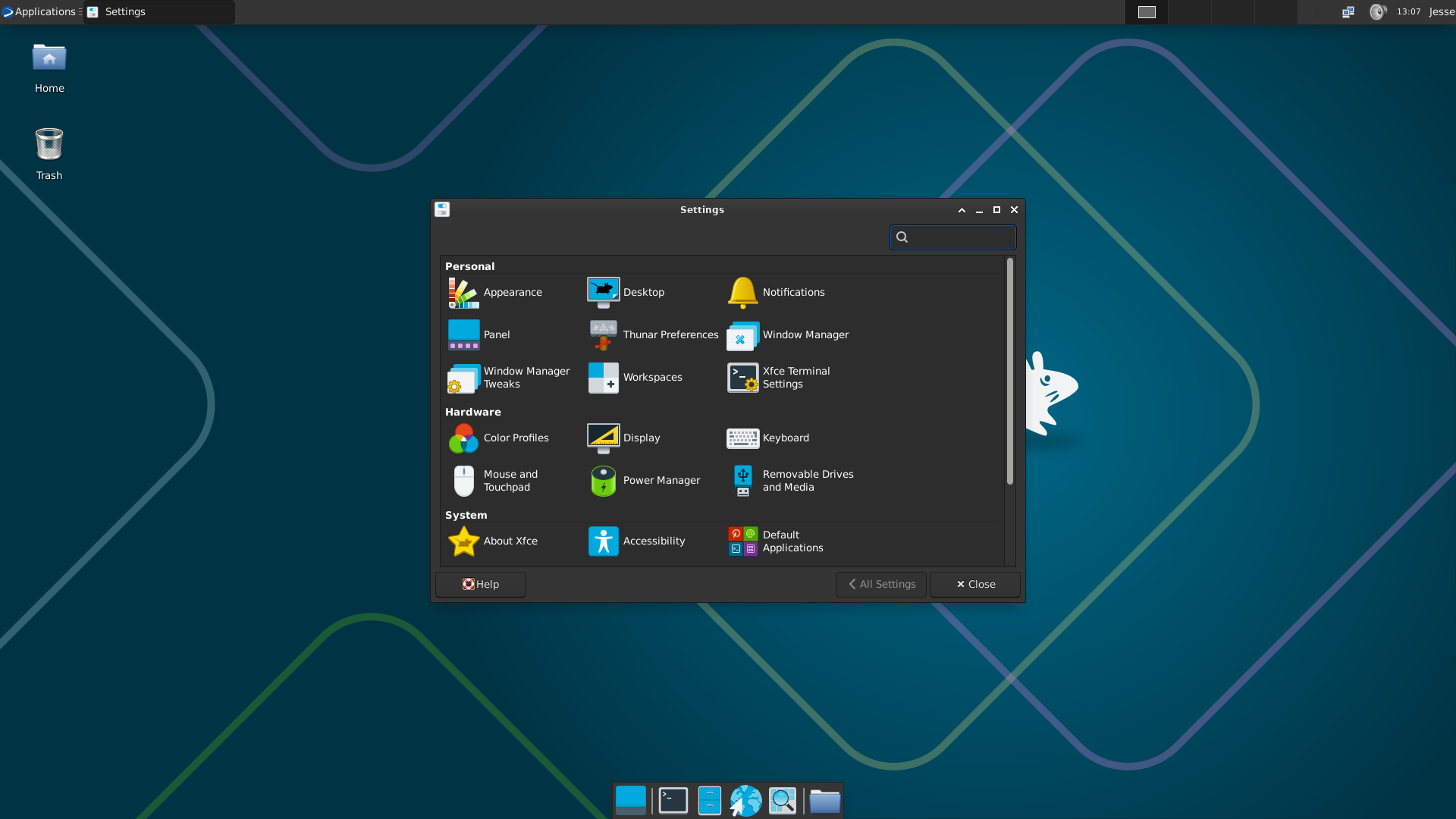Open the Trash desktop icon
The width and height of the screenshot is (1456, 819).
click(x=49, y=155)
